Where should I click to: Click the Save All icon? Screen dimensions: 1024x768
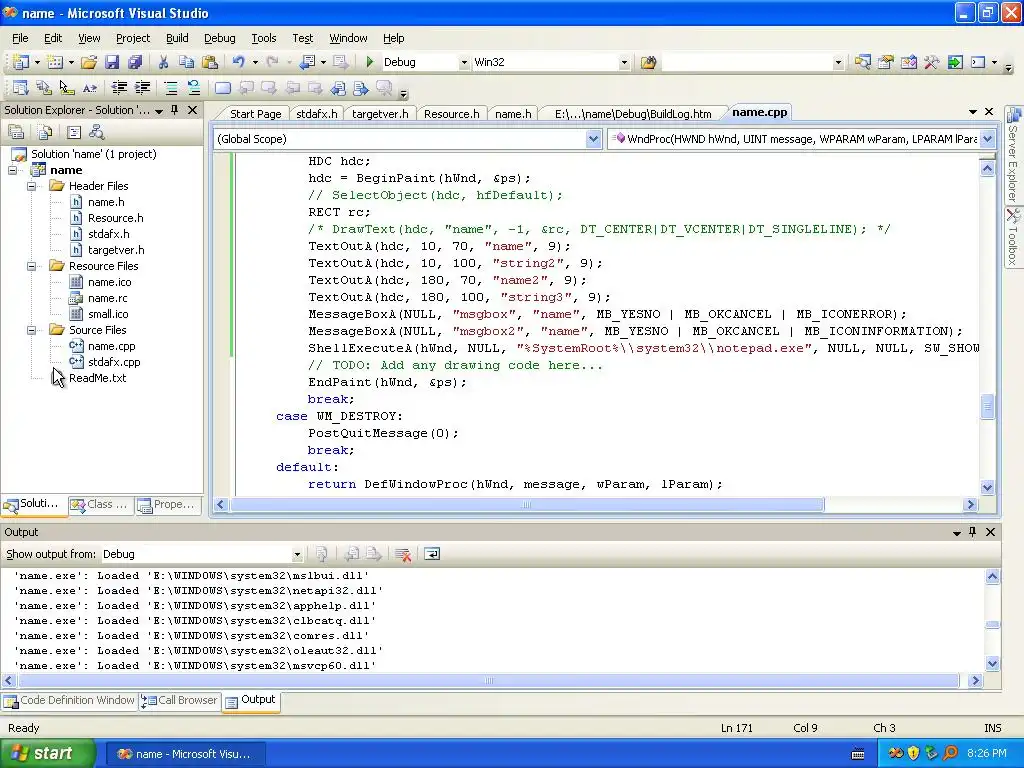tap(135, 62)
